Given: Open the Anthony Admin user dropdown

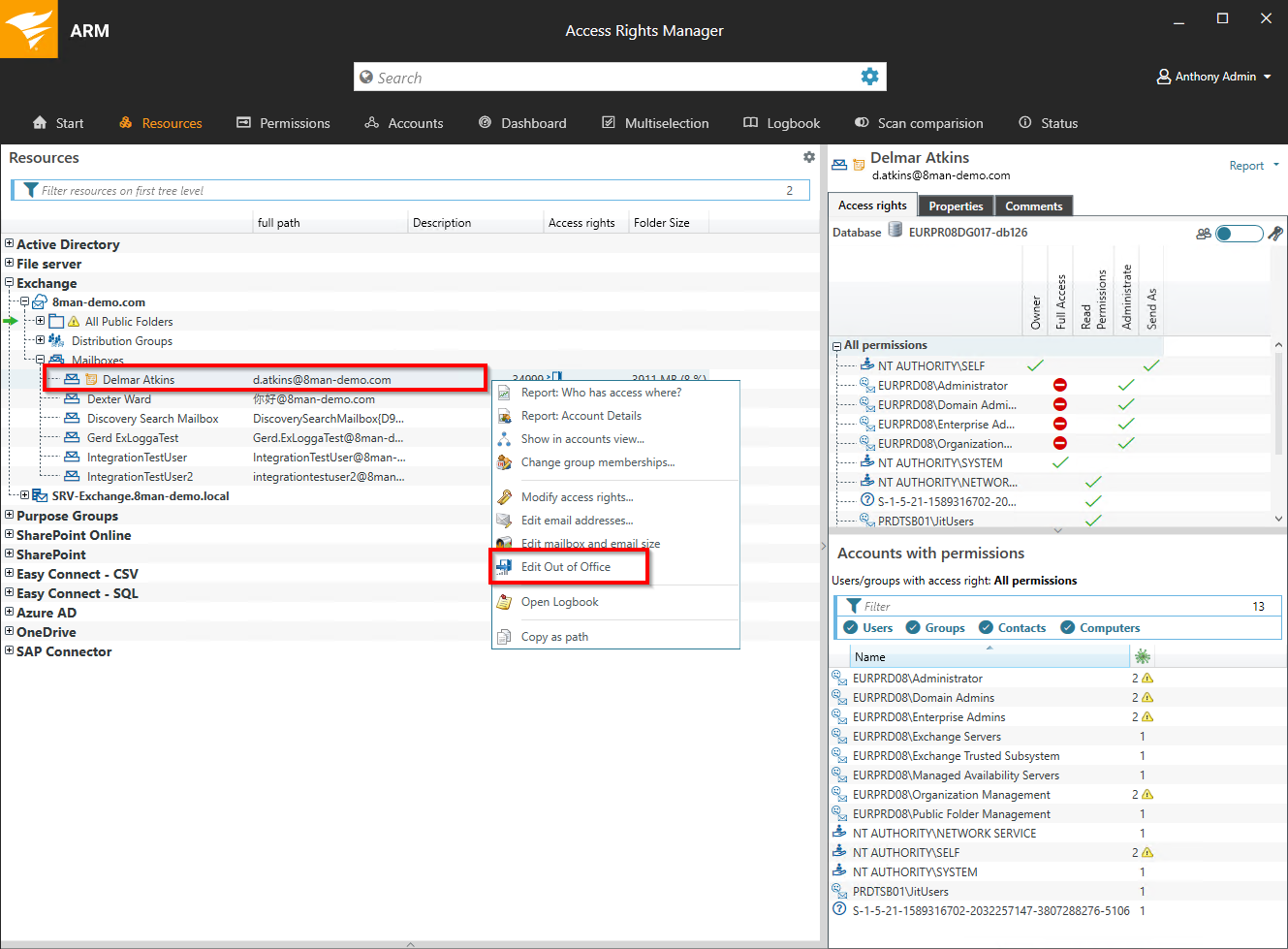Looking at the screenshot, I should [1214, 77].
